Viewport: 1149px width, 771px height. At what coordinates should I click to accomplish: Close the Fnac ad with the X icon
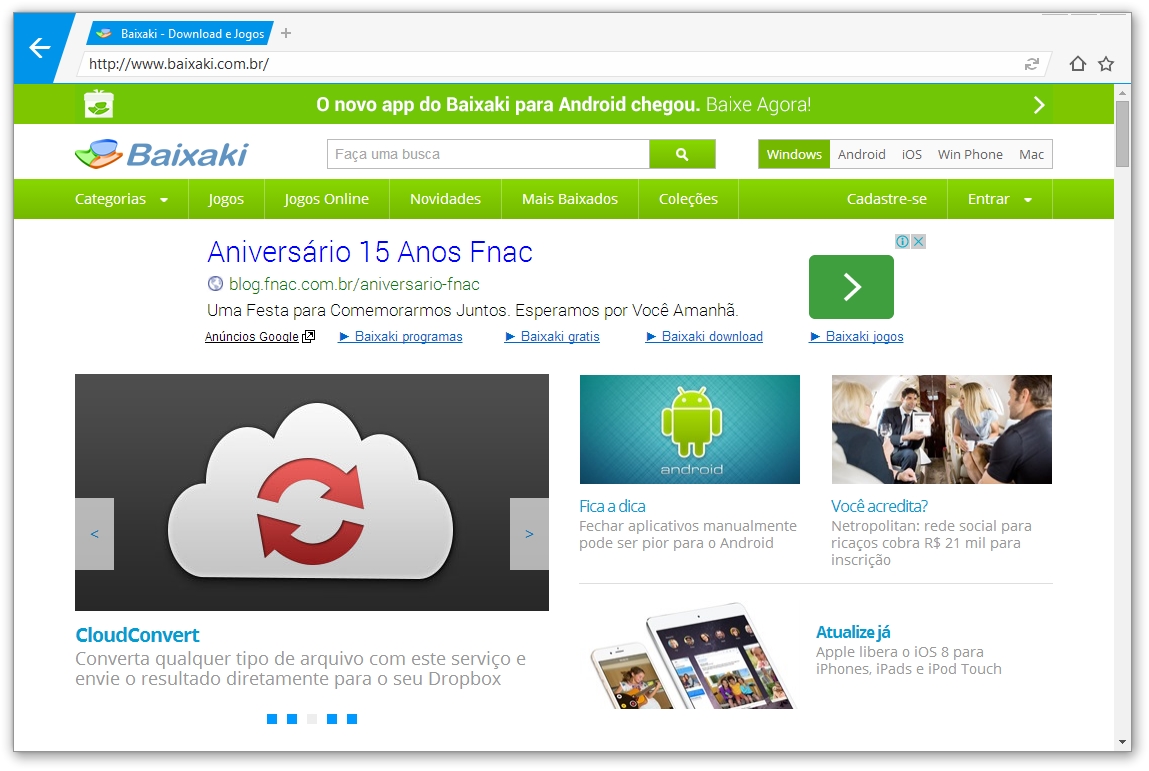click(918, 241)
